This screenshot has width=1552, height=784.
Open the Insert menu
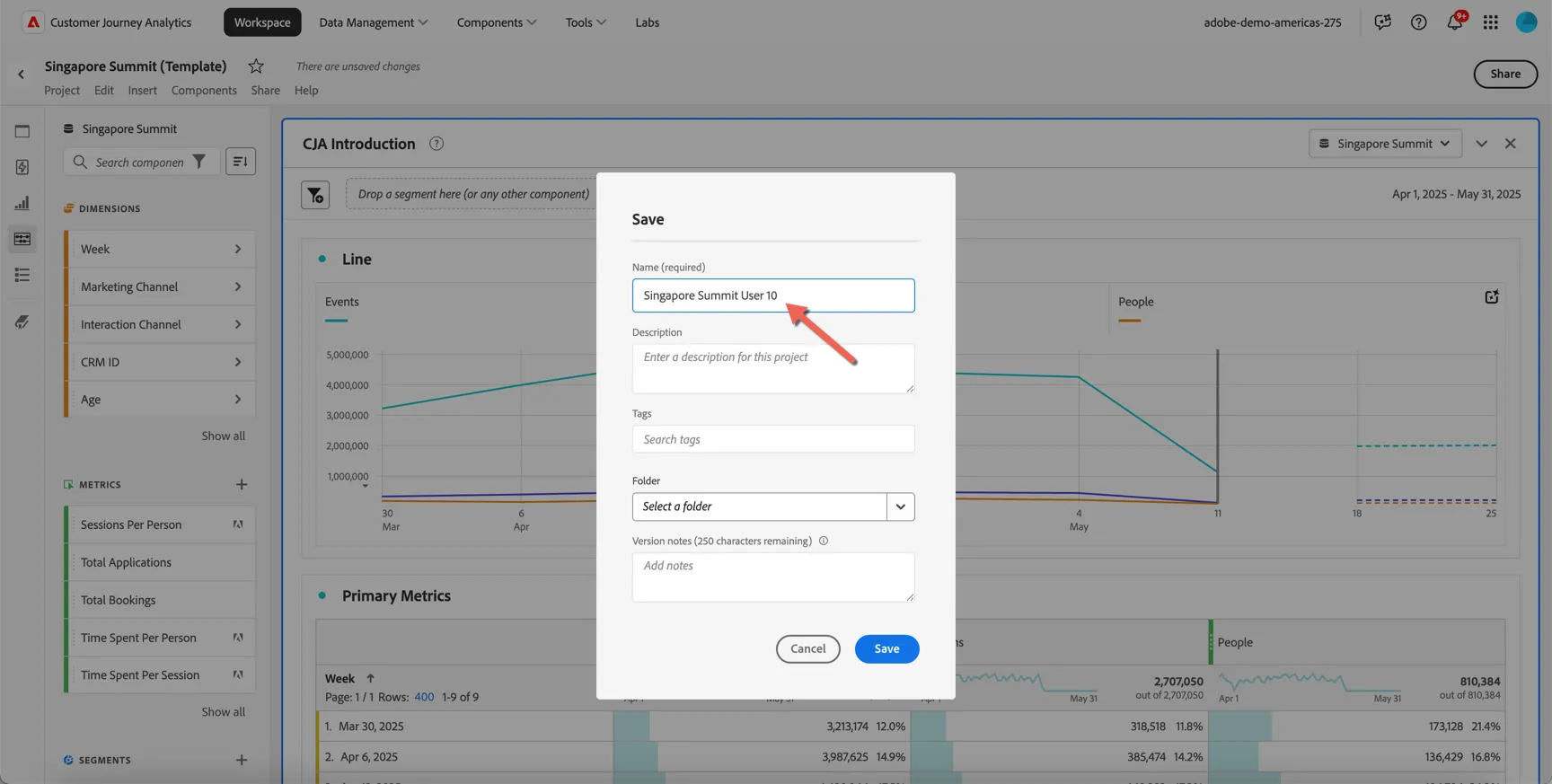[x=142, y=90]
